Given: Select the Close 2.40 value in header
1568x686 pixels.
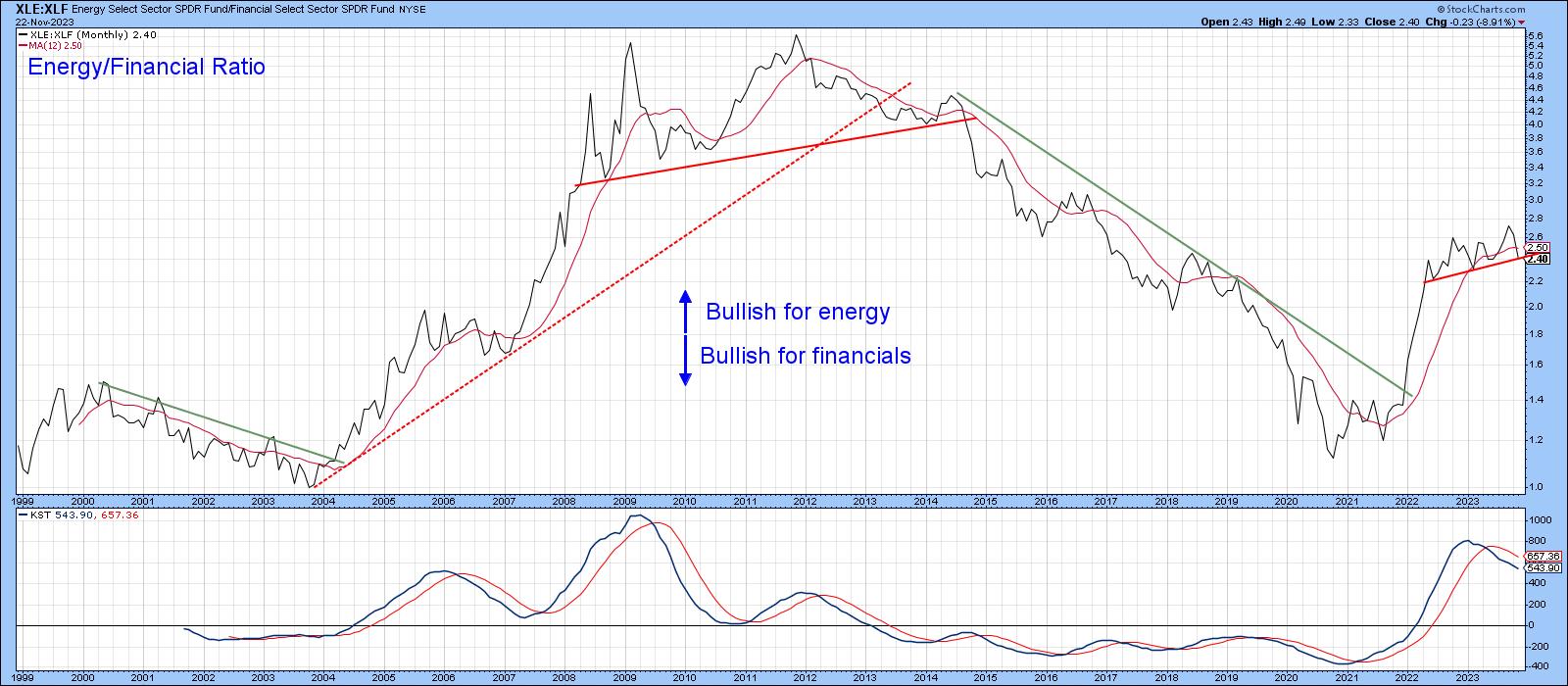Looking at the screenshot, I should coord(1392,21).
